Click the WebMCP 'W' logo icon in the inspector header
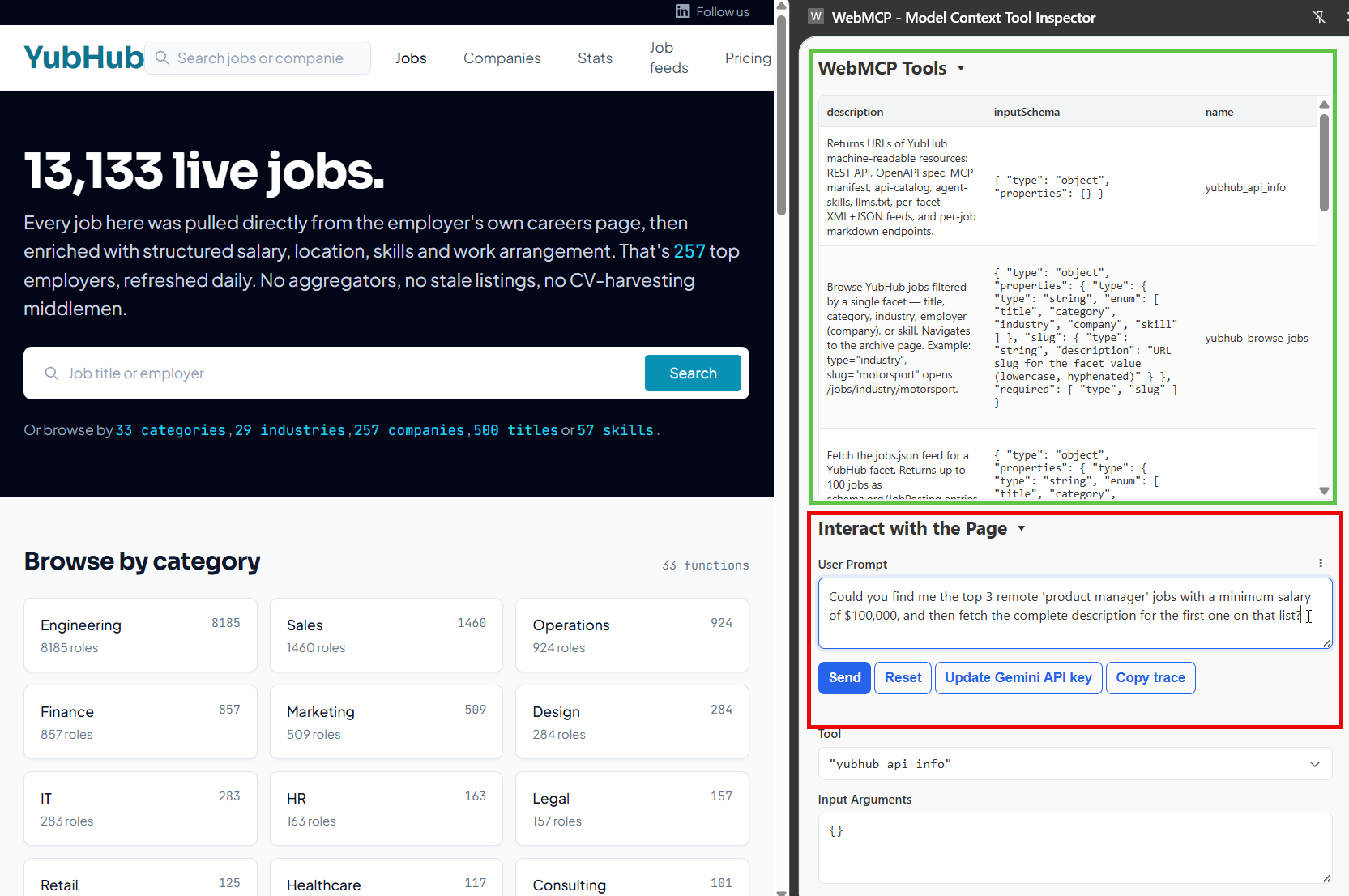 (x=815, y=16)
